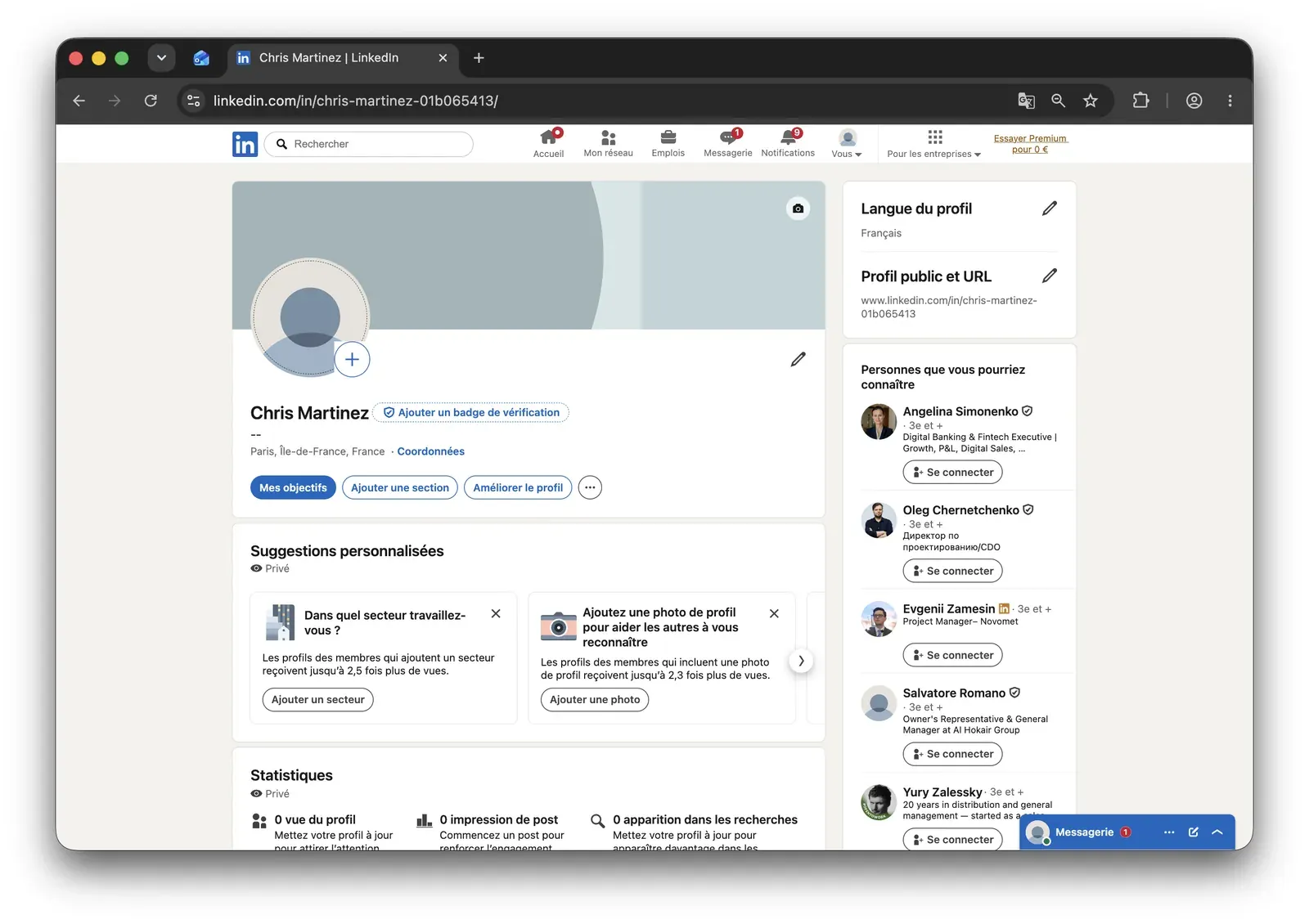Connect with Angelina Simonenko
This screenshot has width=1309, height=924.
952,473
